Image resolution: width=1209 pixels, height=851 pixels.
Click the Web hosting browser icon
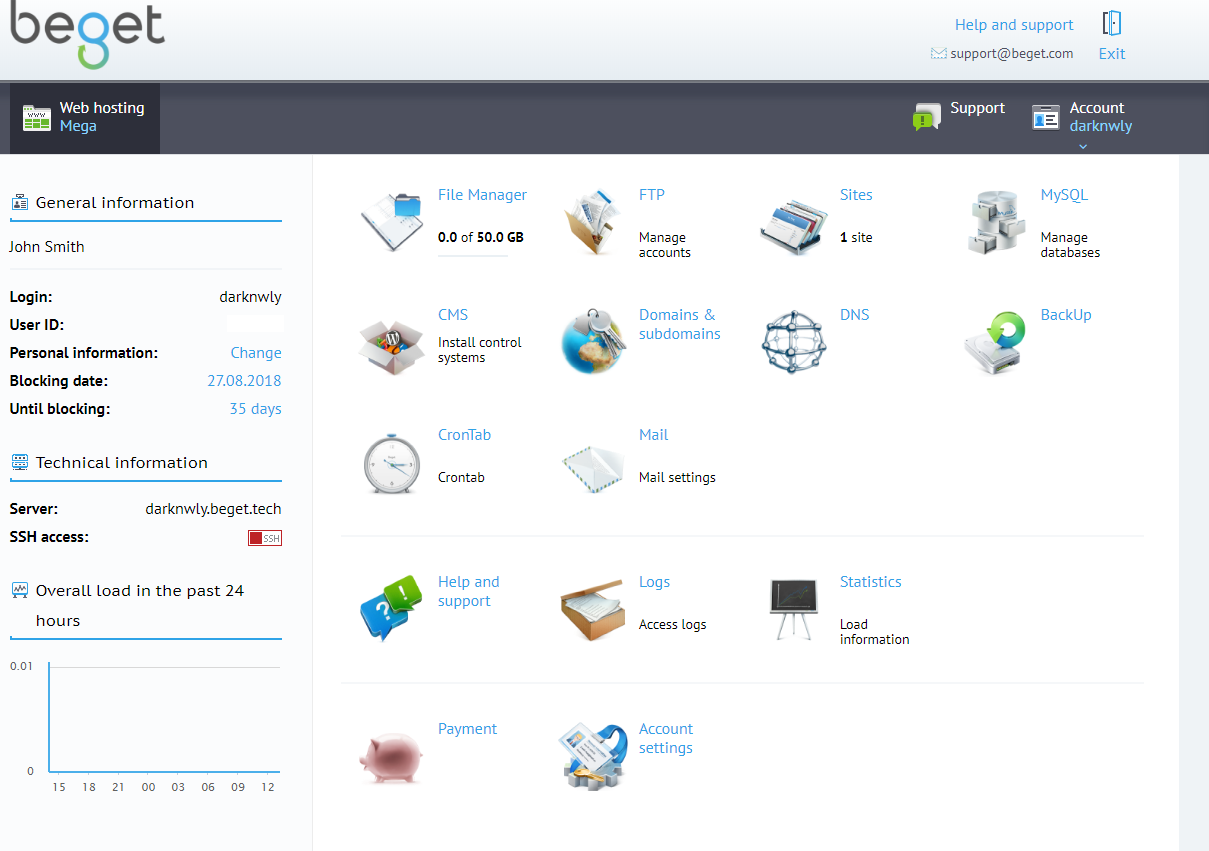pos(37,117)
